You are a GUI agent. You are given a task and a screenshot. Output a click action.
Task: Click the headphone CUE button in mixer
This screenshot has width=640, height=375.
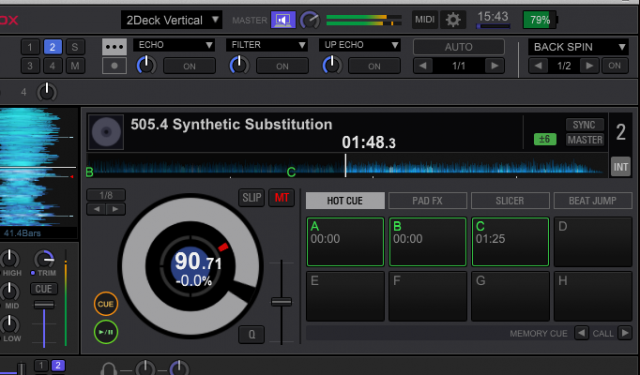click(x=44, y=289)
